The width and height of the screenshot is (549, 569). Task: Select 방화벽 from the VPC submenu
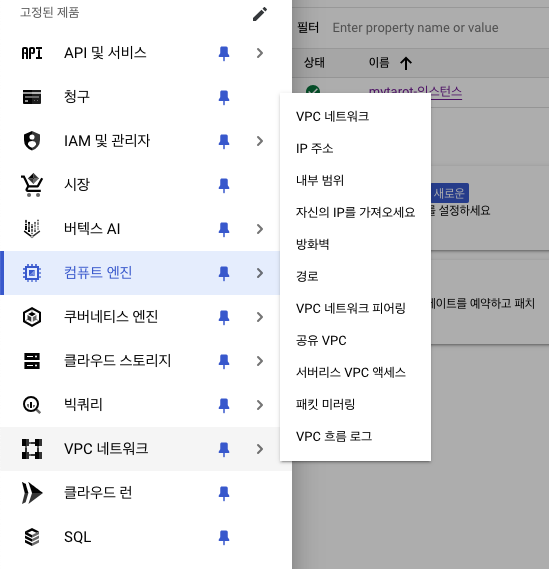click(x=313, y=244)
